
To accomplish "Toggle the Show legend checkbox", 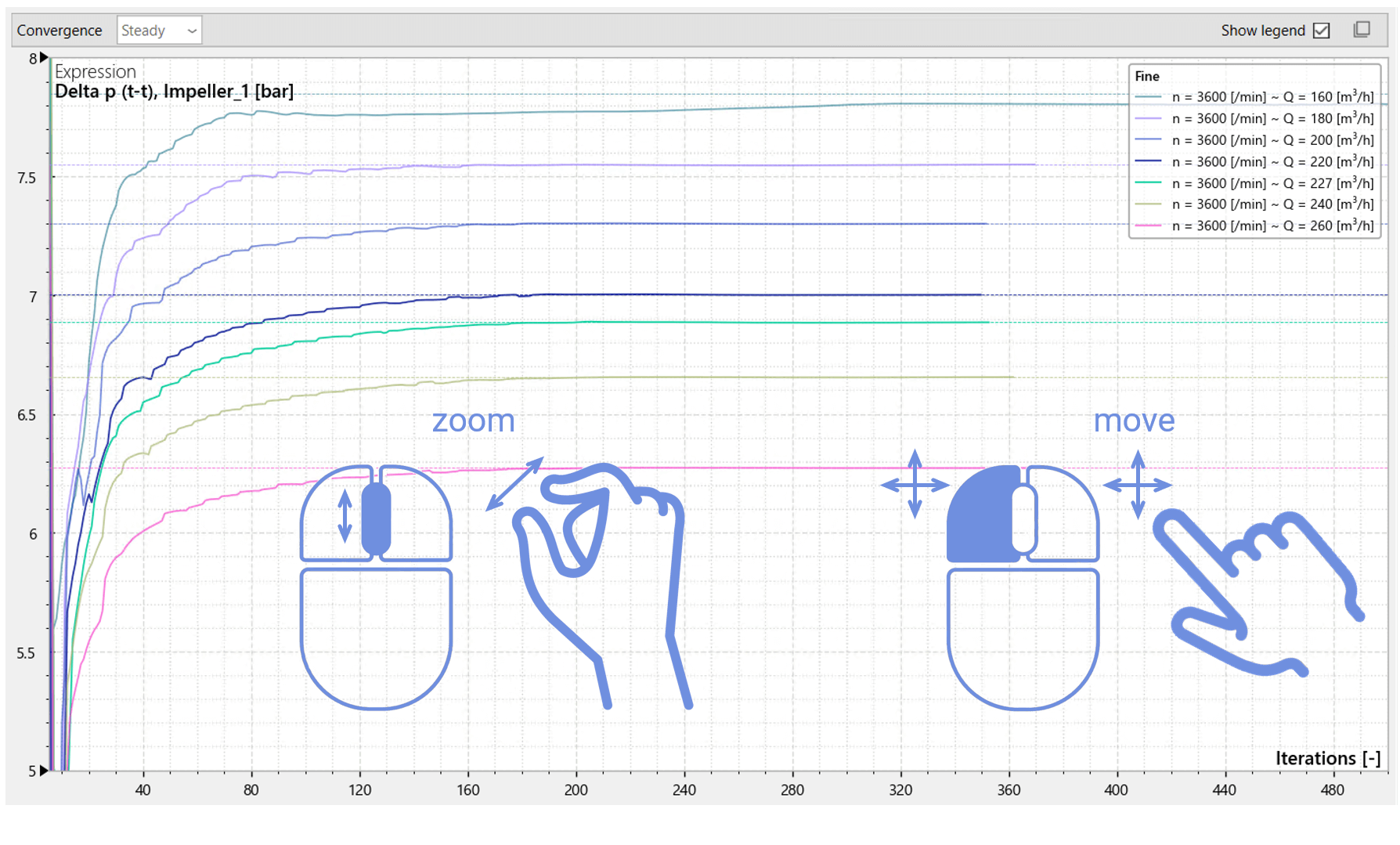I will click(1322, 31).
